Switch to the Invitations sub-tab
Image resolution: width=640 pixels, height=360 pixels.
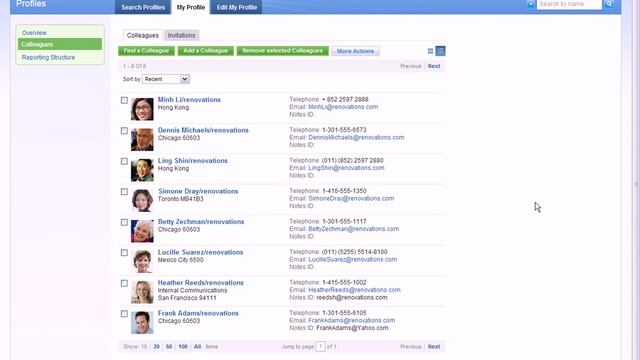click(181, 36)
